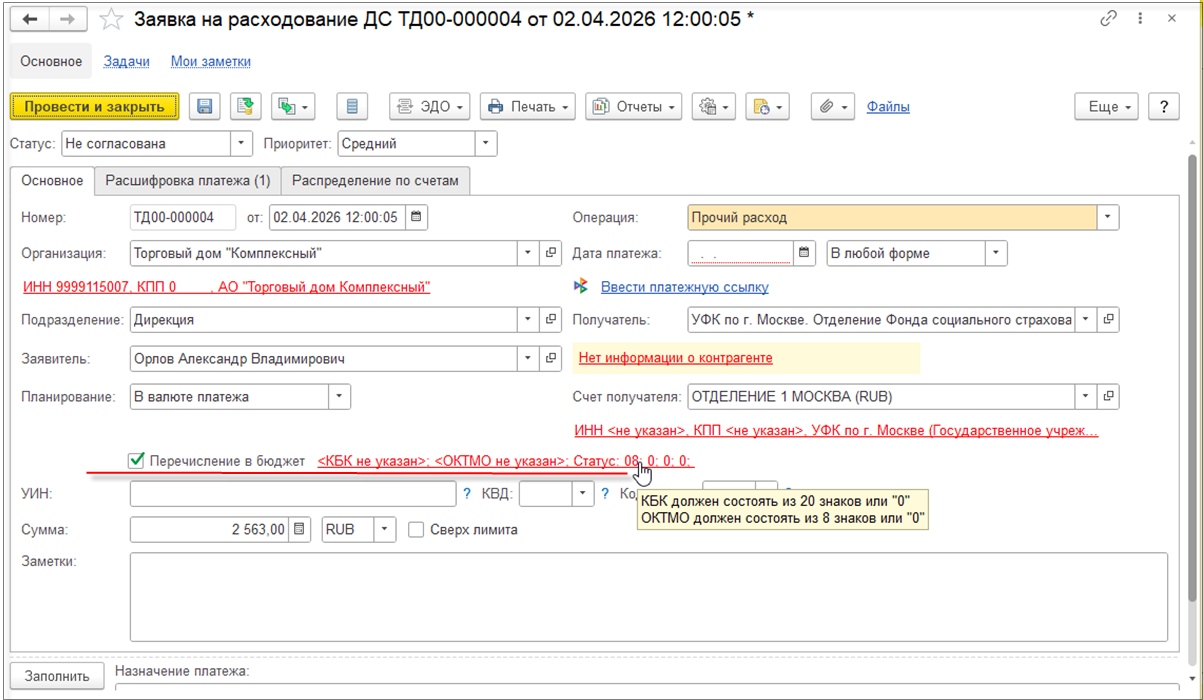Click the floppy disk save icon

[206, 107]
